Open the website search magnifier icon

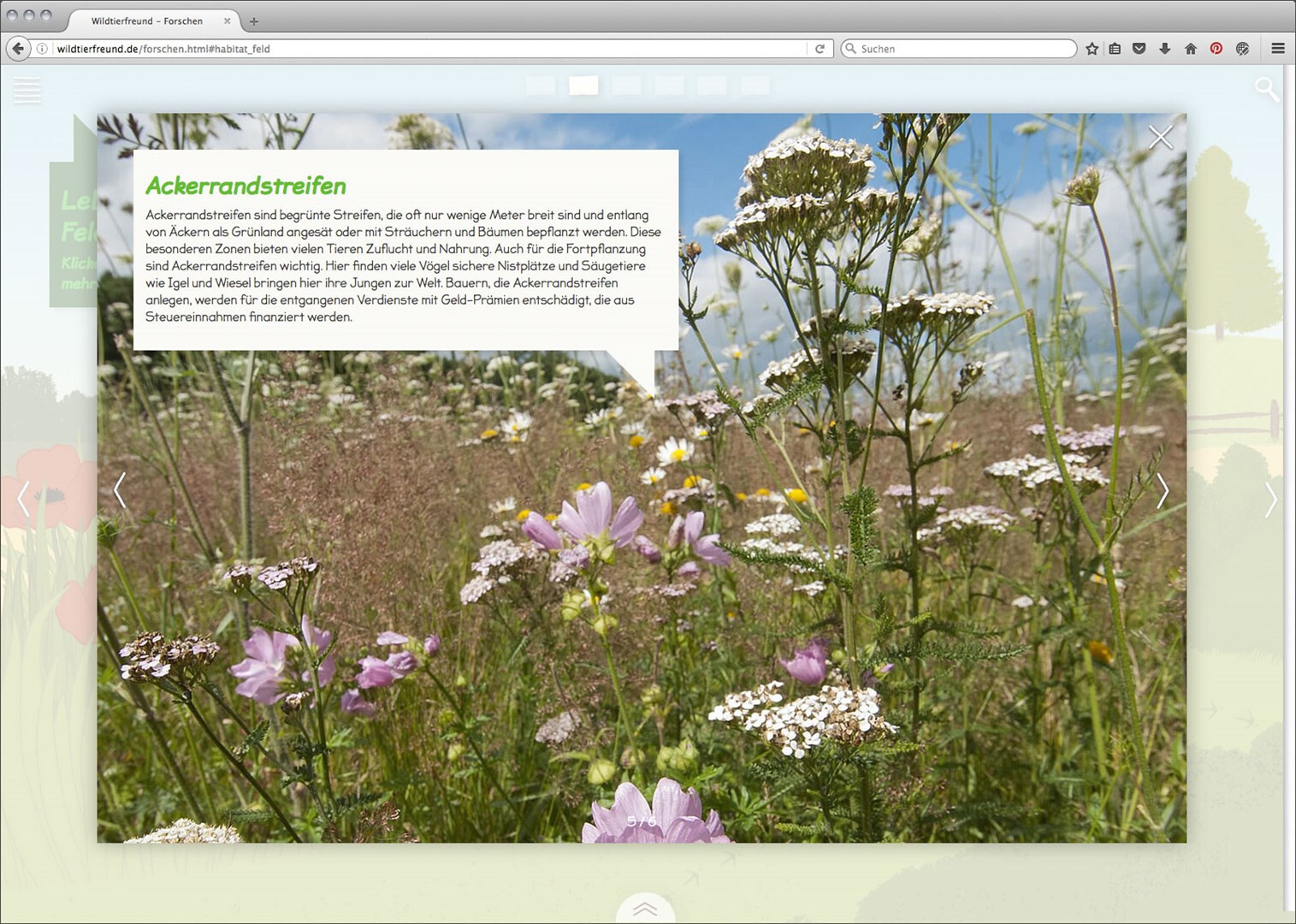pyautogui.click(x=1266, y=89)
